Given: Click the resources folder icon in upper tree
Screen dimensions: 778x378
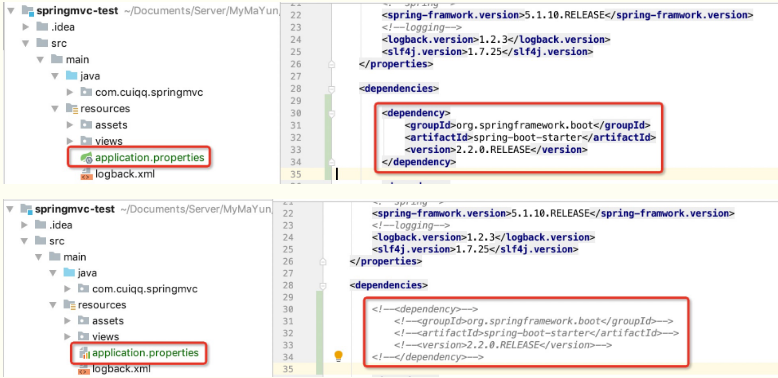Looking at the screenshot, I should 72,108.
